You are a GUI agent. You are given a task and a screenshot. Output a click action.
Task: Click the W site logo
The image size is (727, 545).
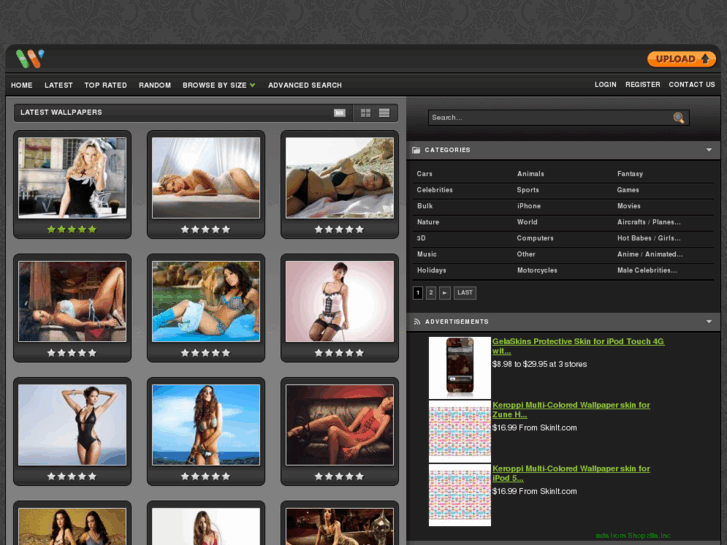[30, 59]
